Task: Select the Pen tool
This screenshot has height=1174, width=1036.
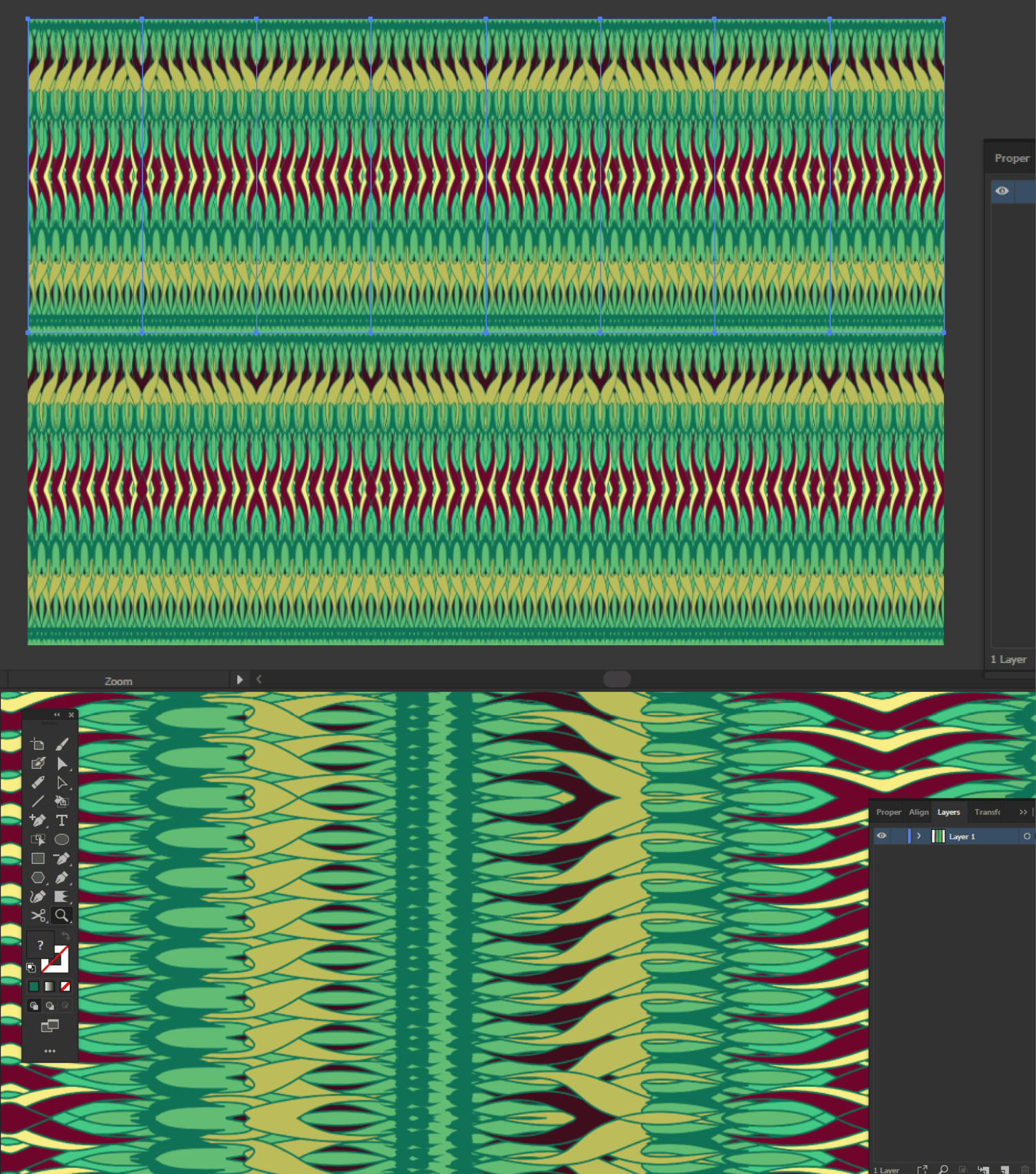Action: [61, 878]
